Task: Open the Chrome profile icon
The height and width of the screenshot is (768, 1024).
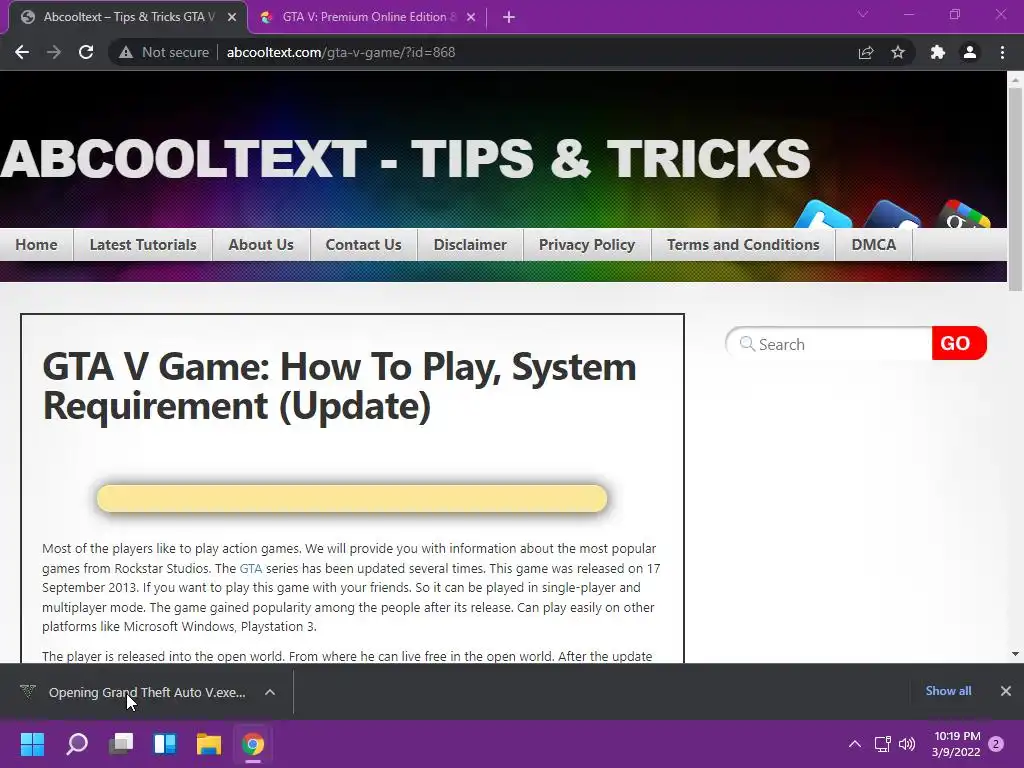Action: [970, 52]
